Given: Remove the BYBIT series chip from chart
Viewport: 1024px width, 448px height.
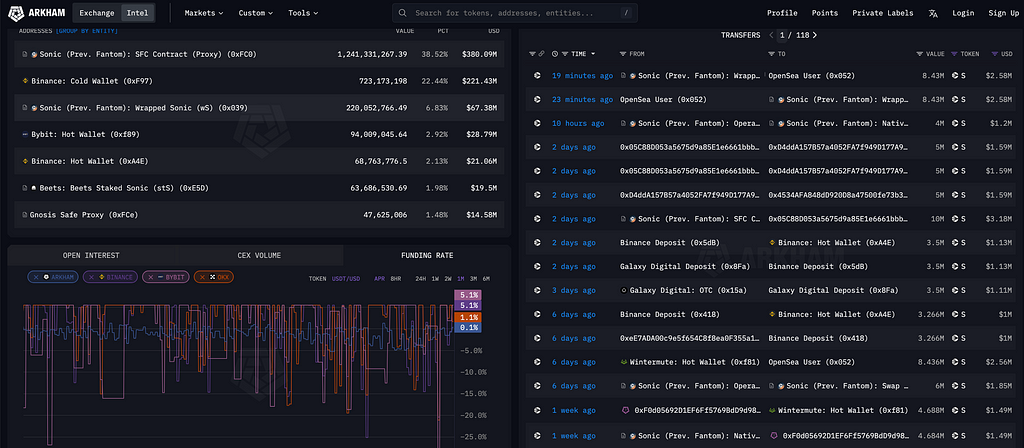Looking at the screenshot, I should tap(151, 277).
